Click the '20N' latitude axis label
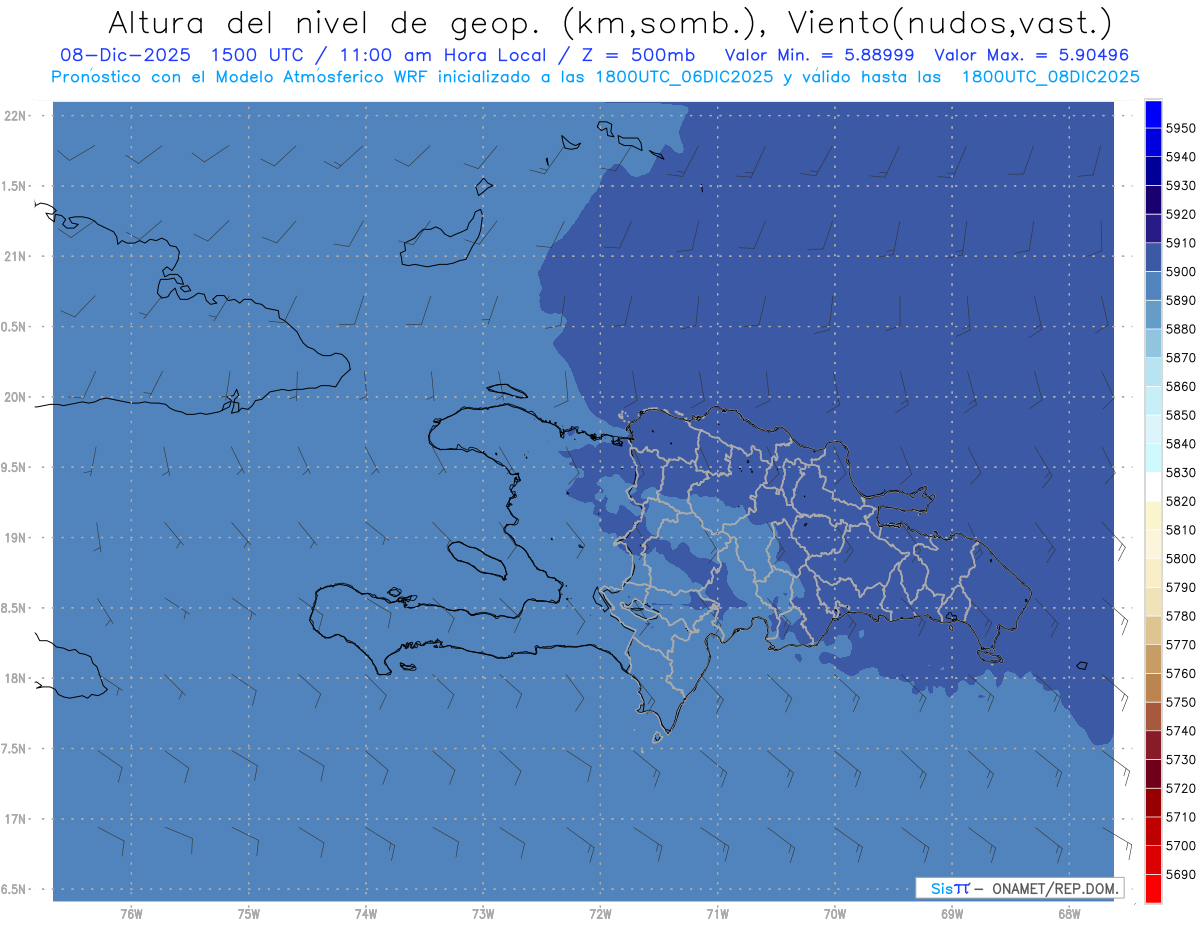 (x=17, y=397)
